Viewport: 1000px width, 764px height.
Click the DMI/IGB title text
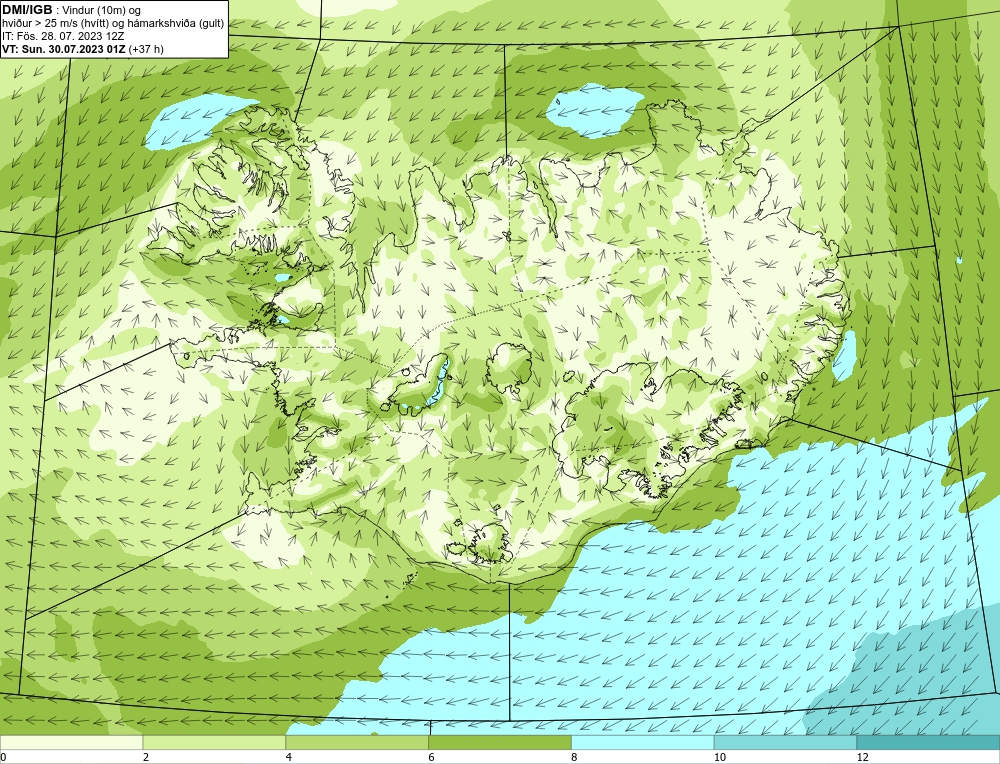[27, 10]
